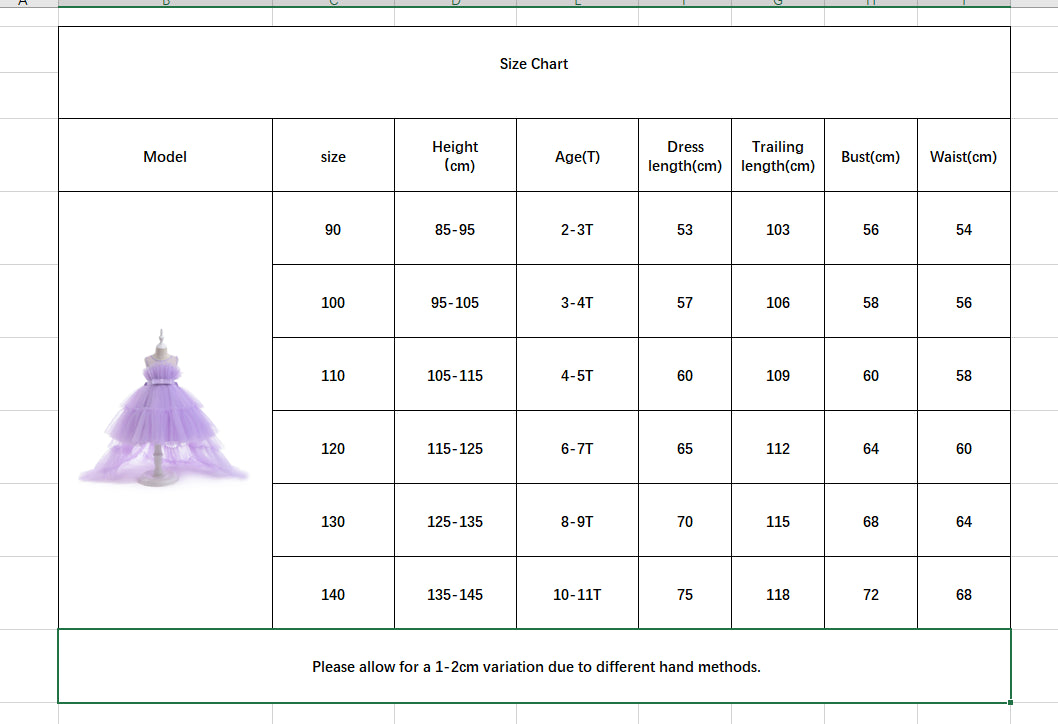Select the Trailing length(cm) header cell
The image size is (1058, 724).
pyautogui.click(x=778, y=156)
